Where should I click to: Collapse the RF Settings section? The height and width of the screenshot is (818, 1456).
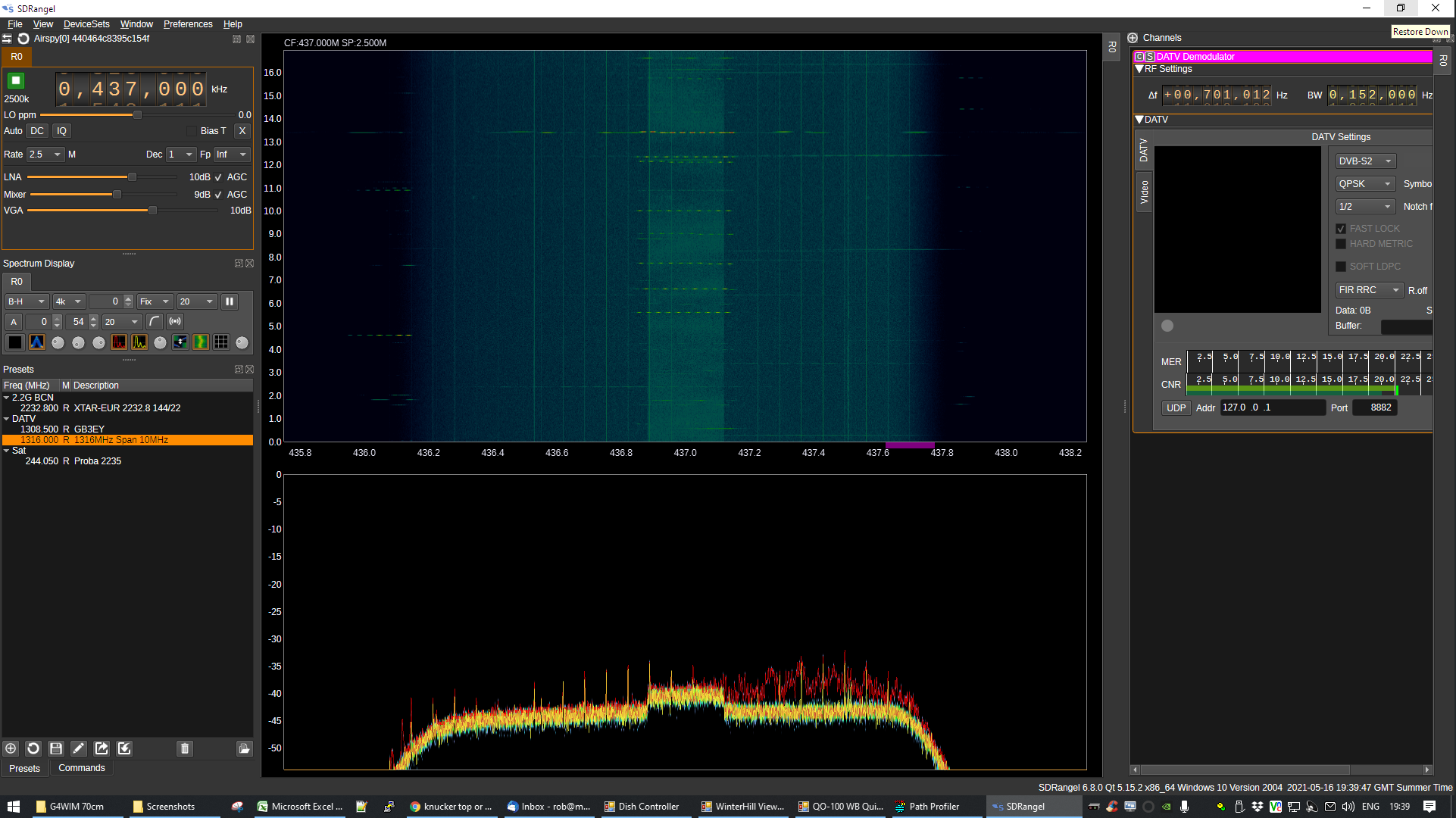pos(1139,69)
